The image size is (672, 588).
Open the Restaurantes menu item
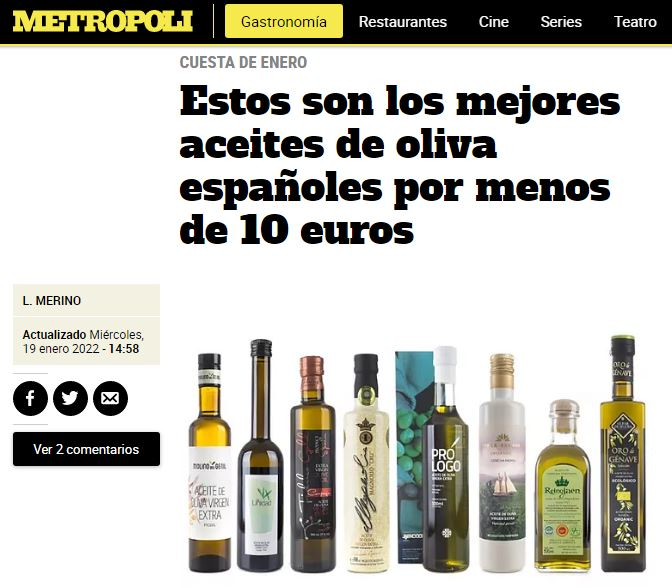pos(402,21)
